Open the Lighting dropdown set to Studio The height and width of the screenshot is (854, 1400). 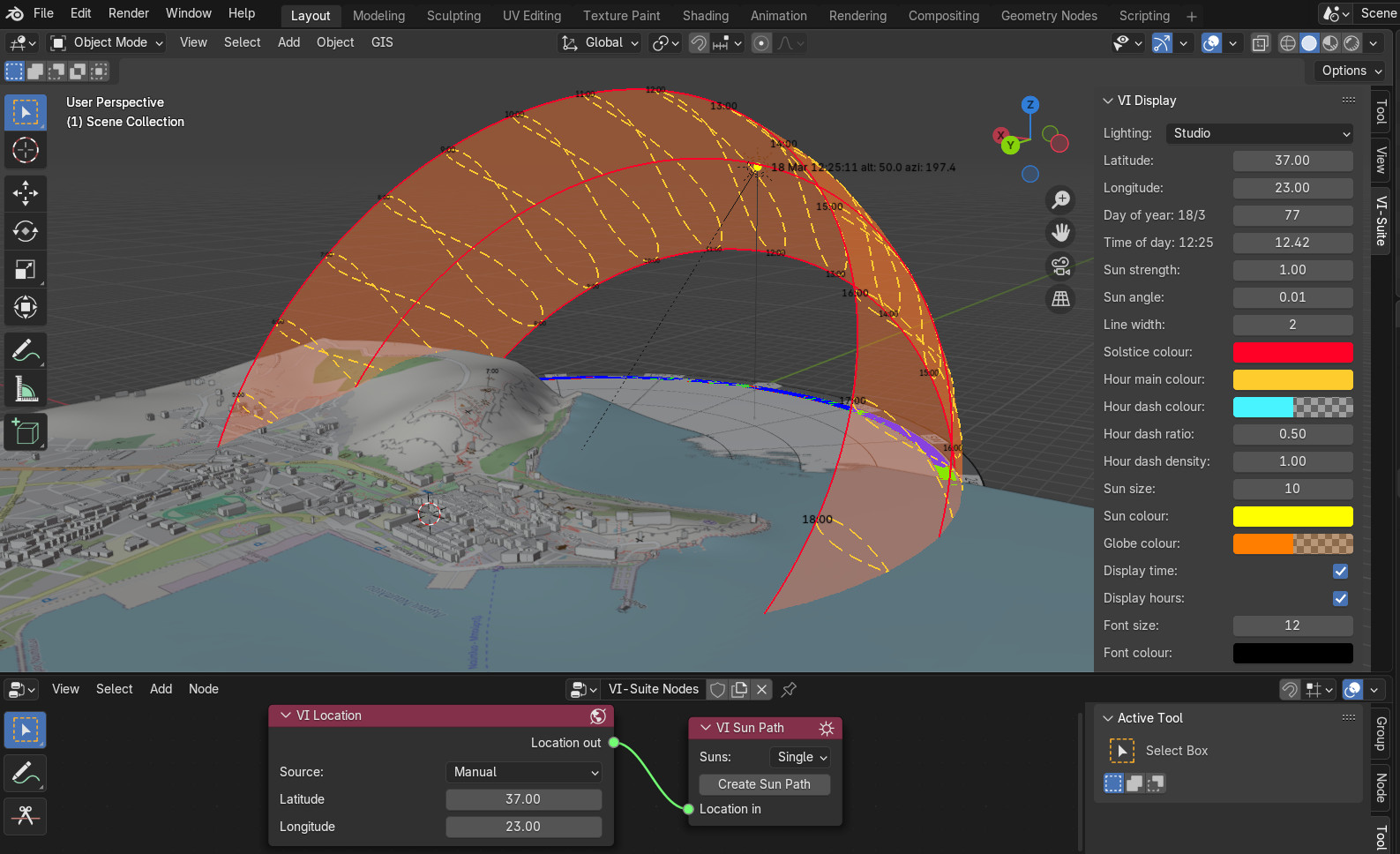(1259, 133)
